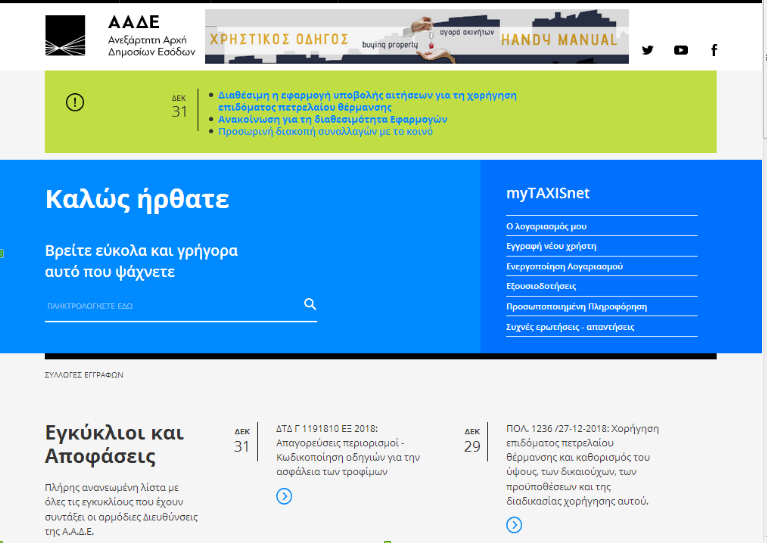Open Ενεργοποίηση Λογαριασμού link
This screenshot has height=543, width=767.
click(564, 267)
